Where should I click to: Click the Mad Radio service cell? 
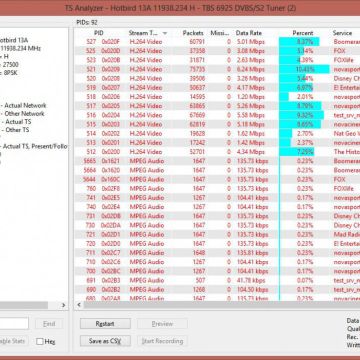(347, 234)
